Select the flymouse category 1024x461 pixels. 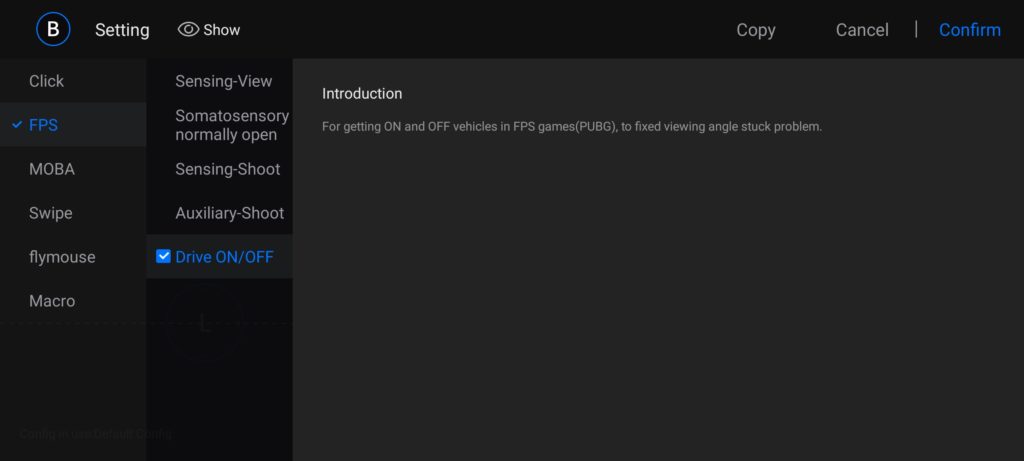pyautogui.click(x=62, y=257)
